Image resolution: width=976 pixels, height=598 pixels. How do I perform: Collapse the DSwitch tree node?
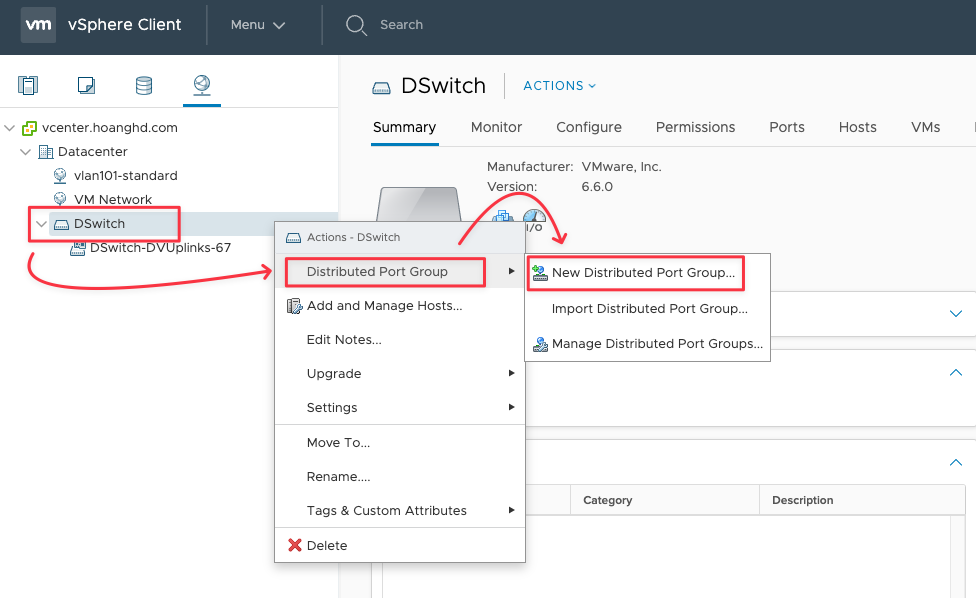click(42, 224)
